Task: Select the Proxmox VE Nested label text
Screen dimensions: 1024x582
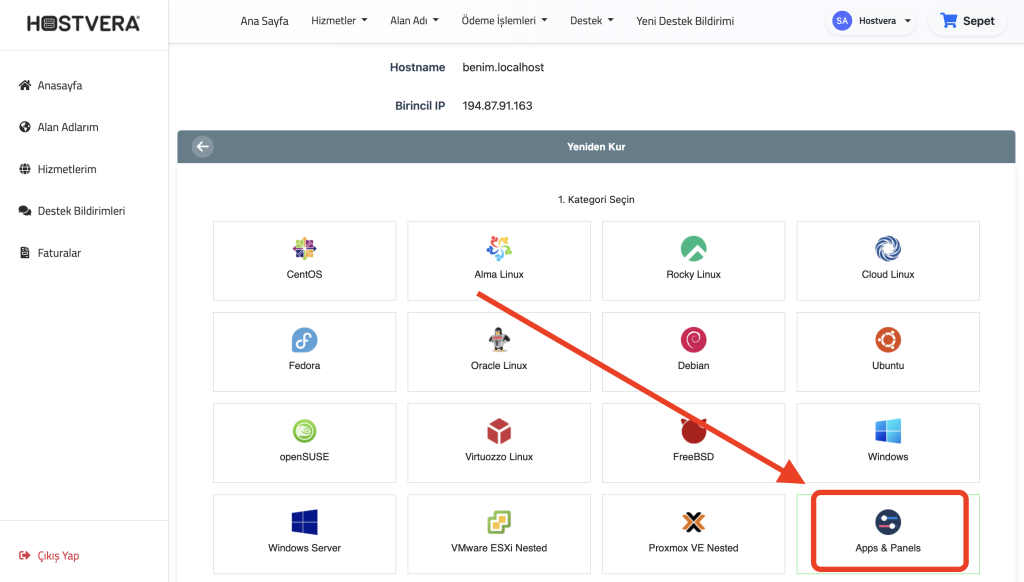Action: tap(694, 548)
